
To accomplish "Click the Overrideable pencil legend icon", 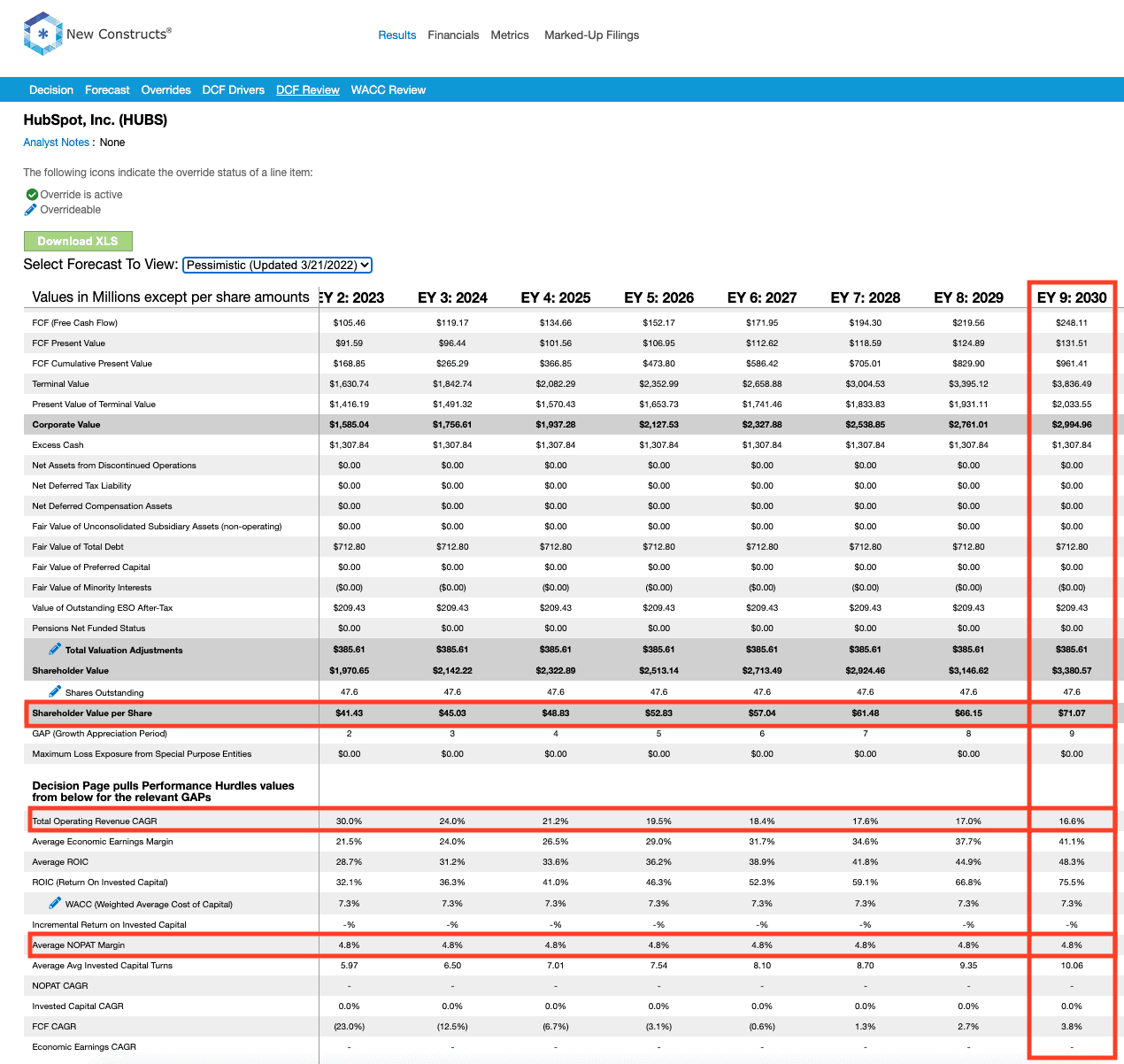I will pos(31,210).
